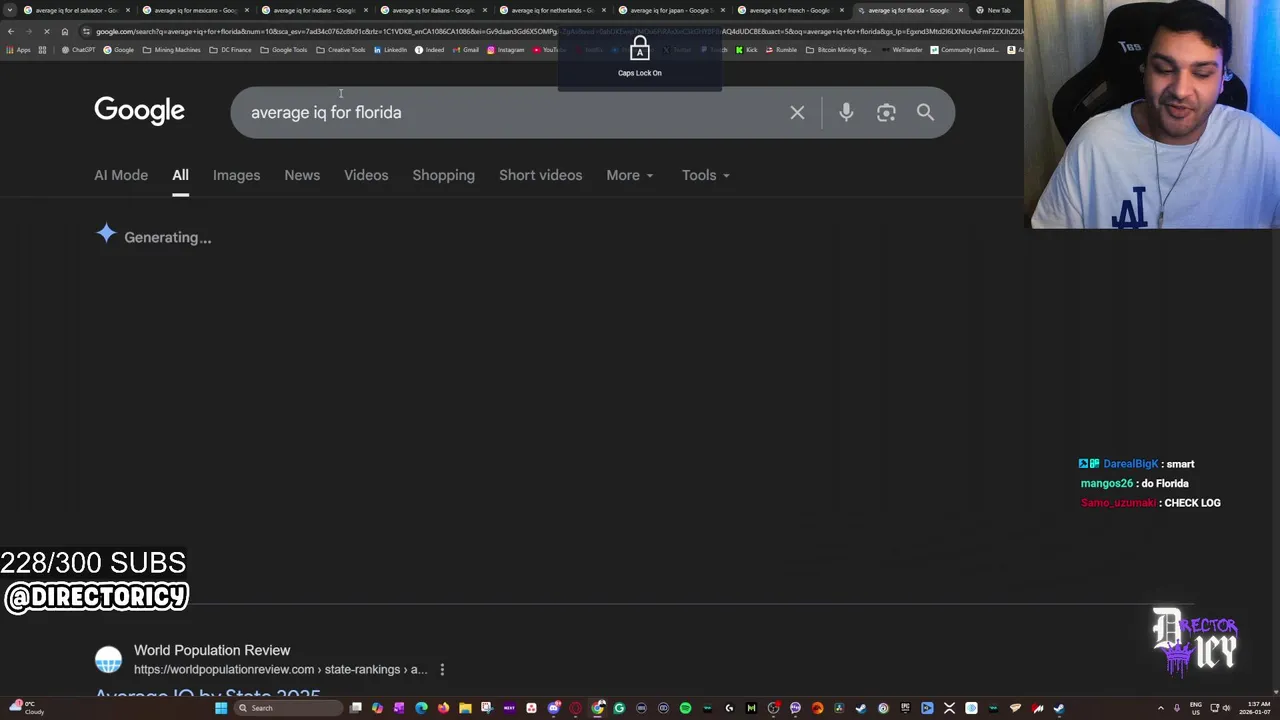Open Spotify from the taskbar
The width and height of the screenshot is (1280, 720).
point(685,708)
